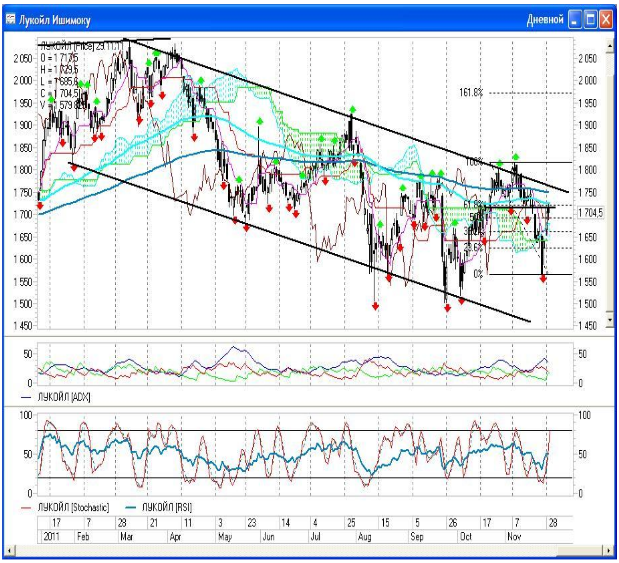Click the Дневной timeframe label in title bar
The image size is (619, 563).
point(545,19)
